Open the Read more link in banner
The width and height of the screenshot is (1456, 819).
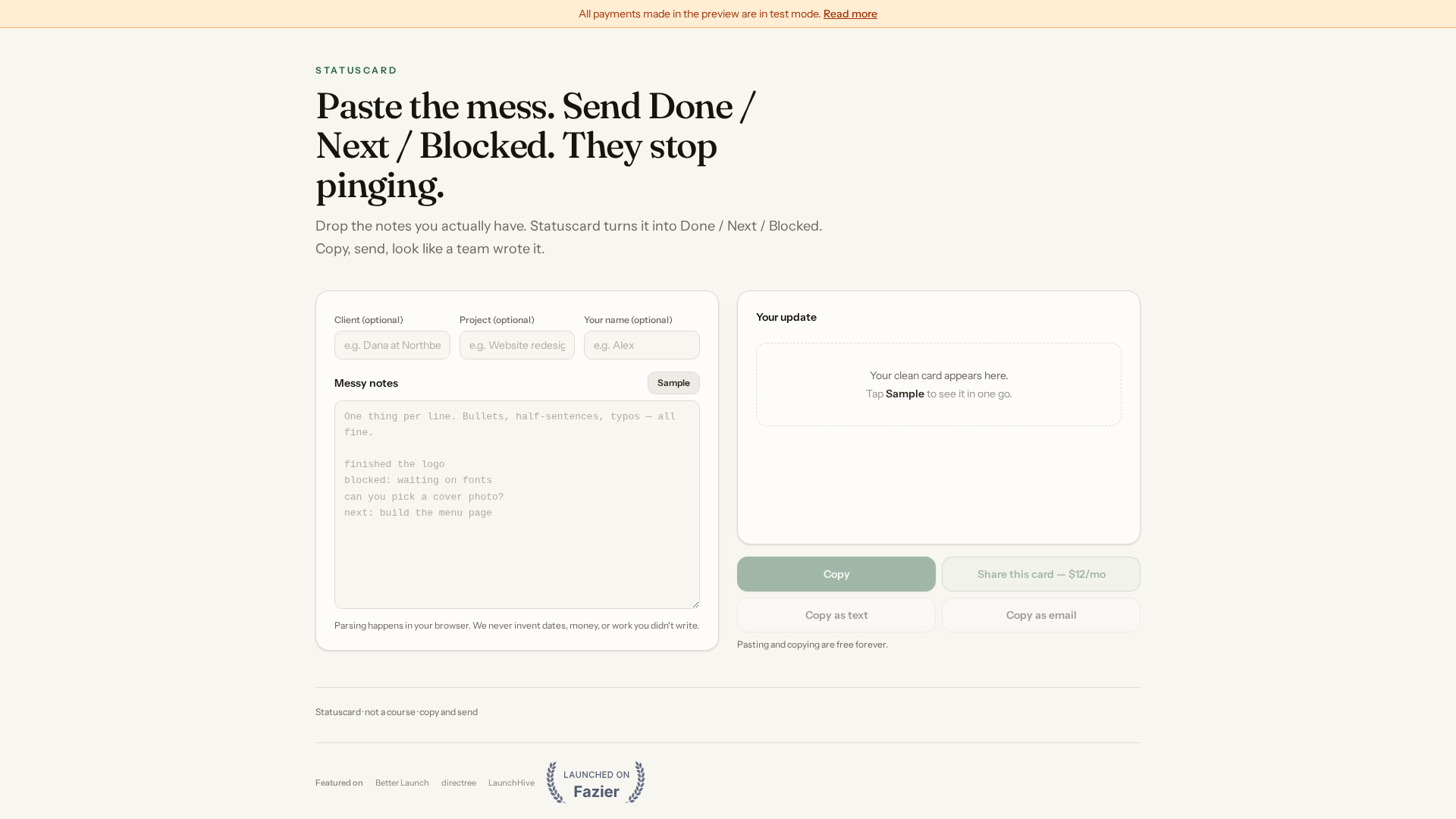point(850,14)
